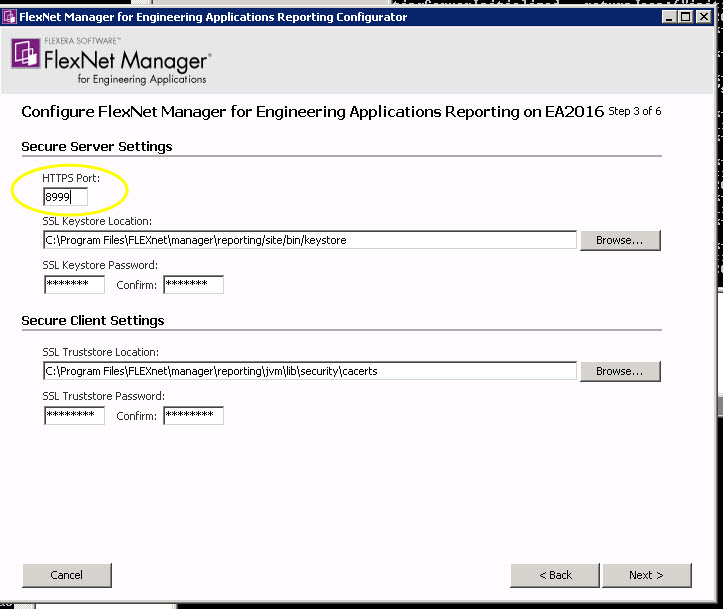Click the 'Secure Server Settings' heading

click(97, 147)
